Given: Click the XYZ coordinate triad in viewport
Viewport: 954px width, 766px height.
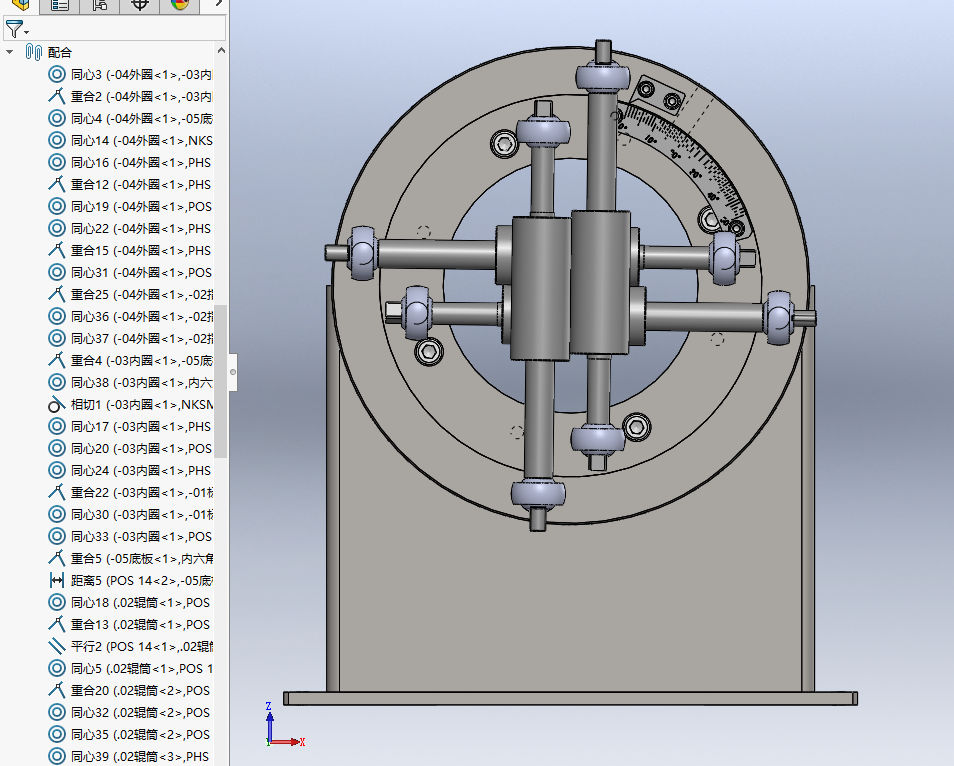Looking at the screenshot, I should click(x=284, y=725).
